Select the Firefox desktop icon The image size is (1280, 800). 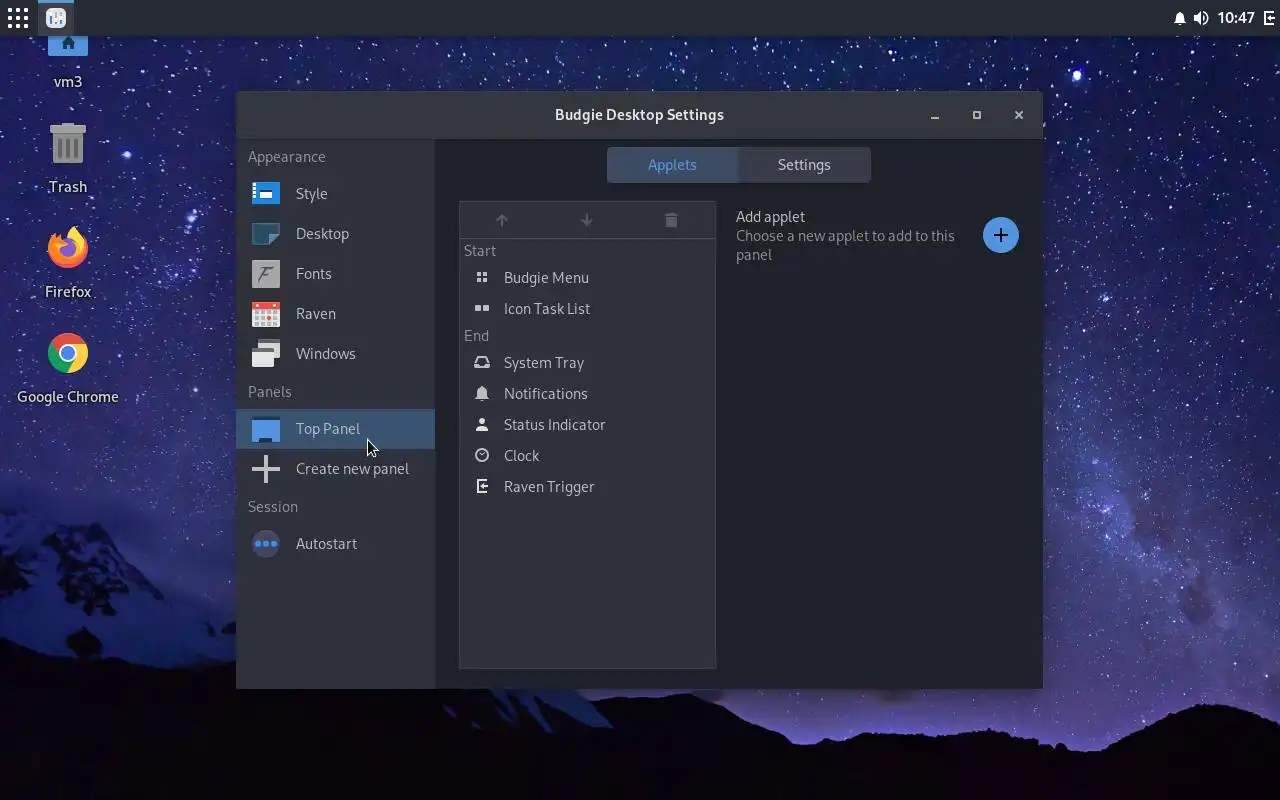[68, 248]
